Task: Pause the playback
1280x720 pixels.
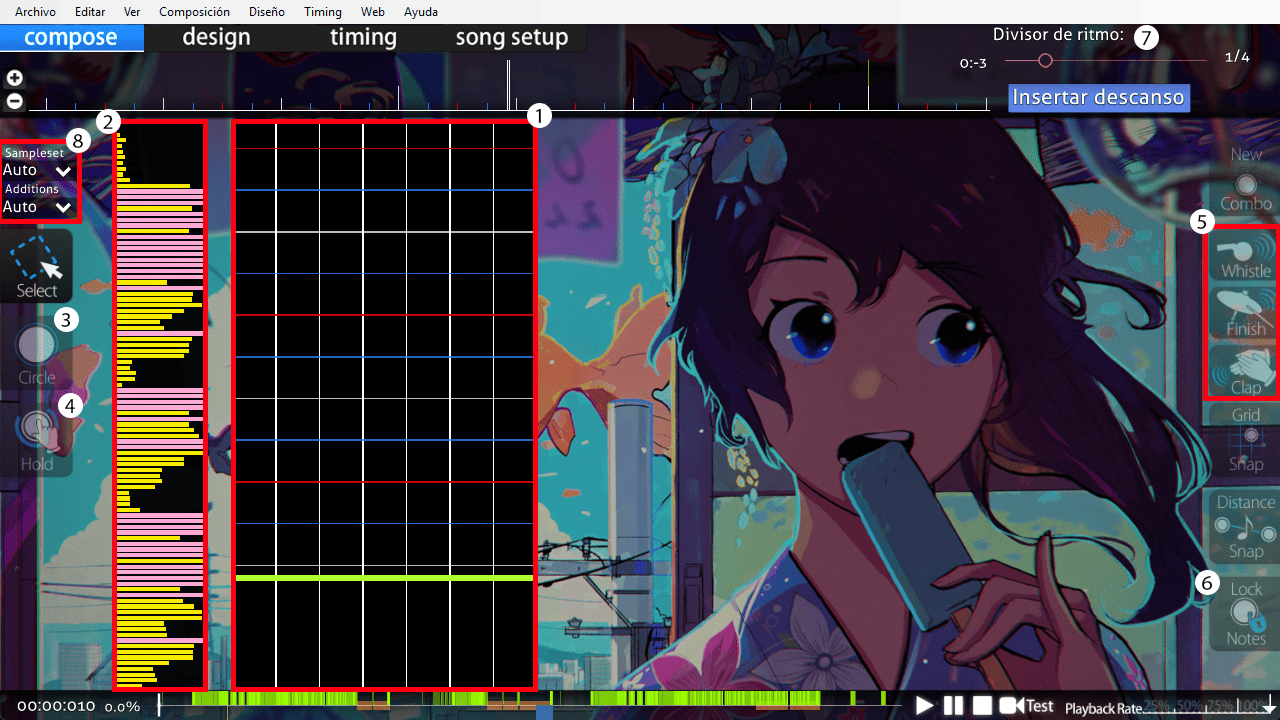Action: click(954, 706)
